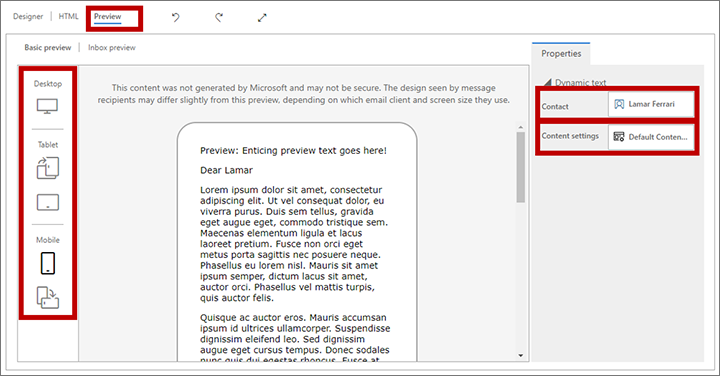This screenshot has width=720, height=376.
Task: Click the 'Tablet' label
Action: (x=48, y=145)
